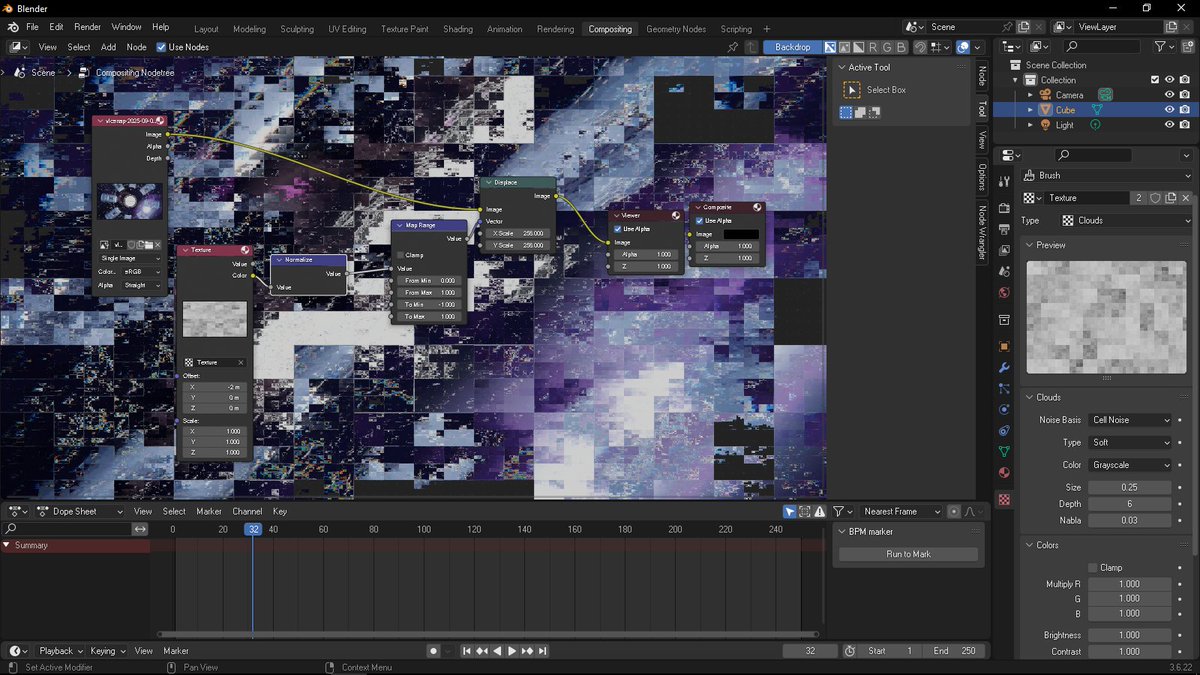The width and height of the screenshot is (1200, 675).
Task: Open the Modifier Properties tab (wrench icon)
Action: 1005,368
